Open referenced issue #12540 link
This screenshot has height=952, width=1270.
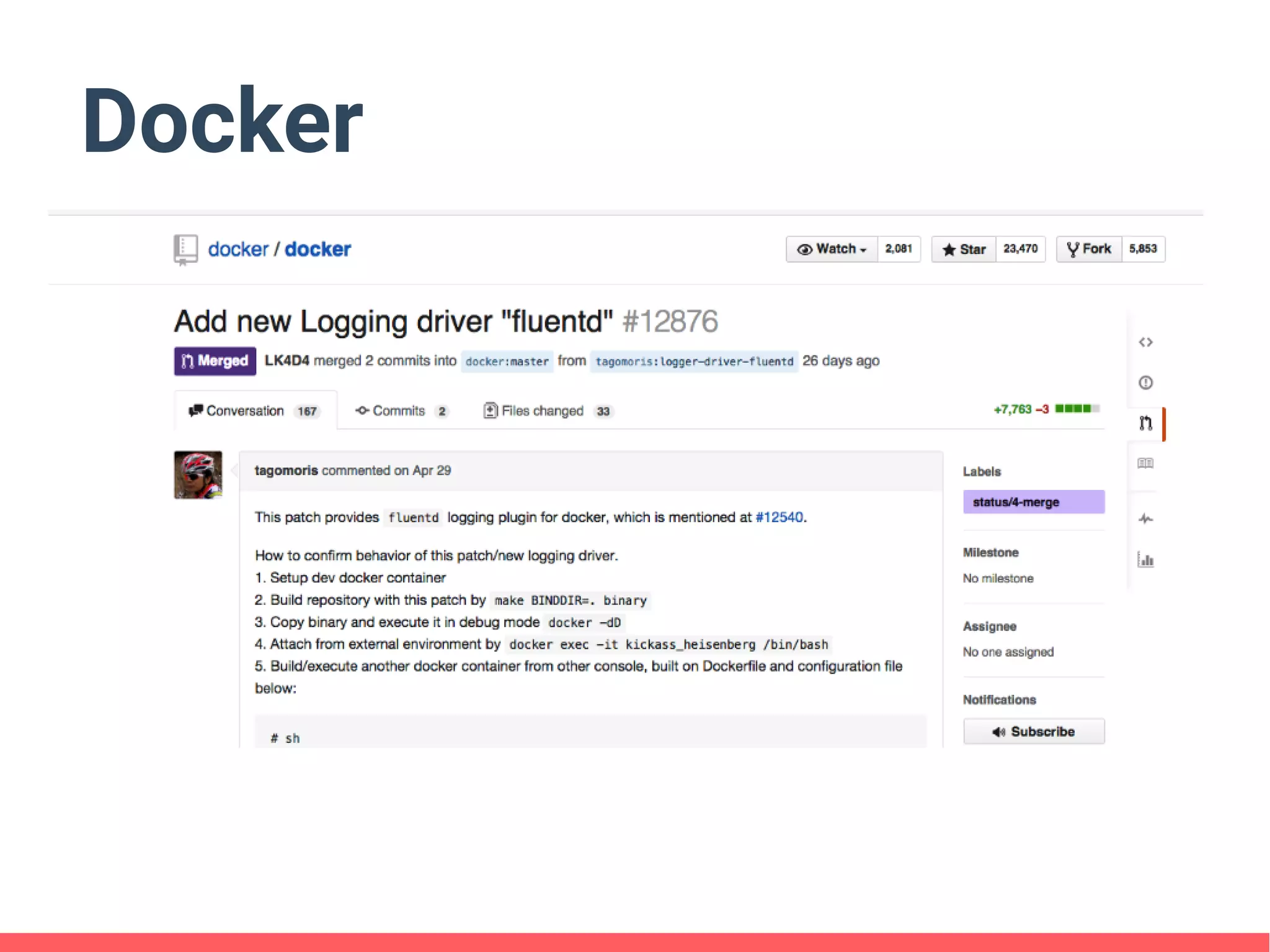click(x=779, y=517)
